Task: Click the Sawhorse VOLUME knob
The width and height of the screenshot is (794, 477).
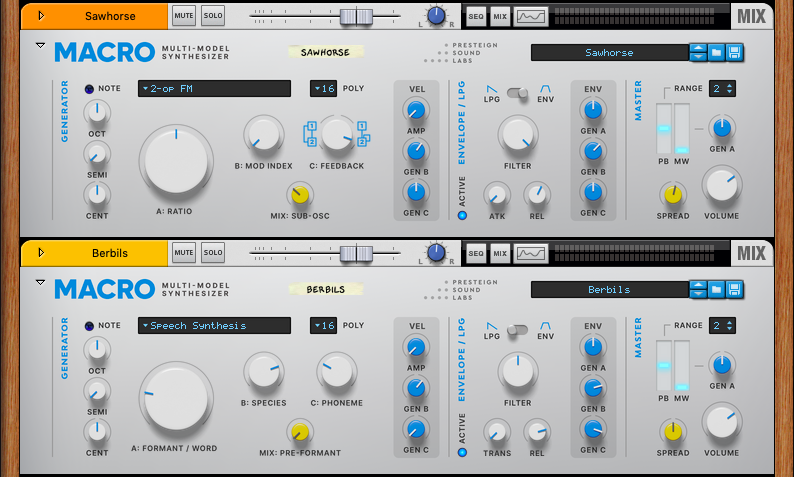Action: click(722, 186)
